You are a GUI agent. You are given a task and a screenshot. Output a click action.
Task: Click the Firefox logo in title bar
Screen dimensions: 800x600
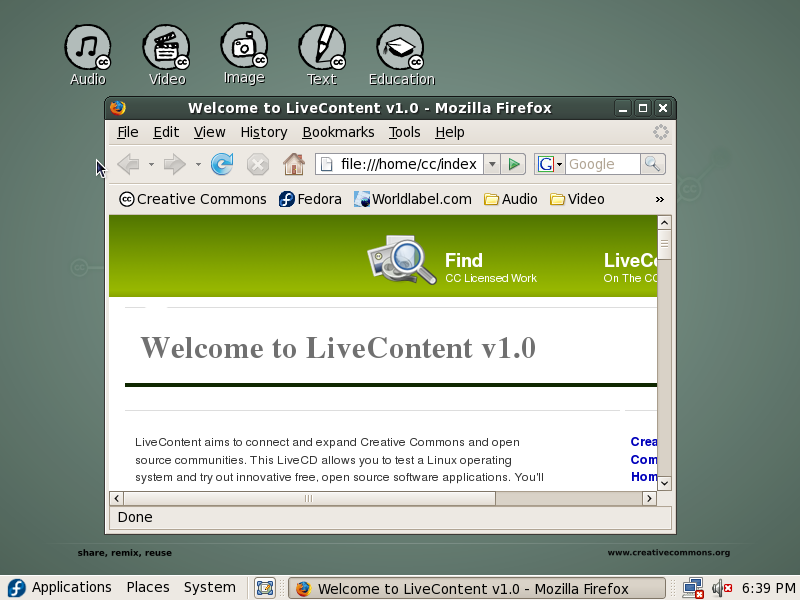pyautogui.click(x=117, y=108)
